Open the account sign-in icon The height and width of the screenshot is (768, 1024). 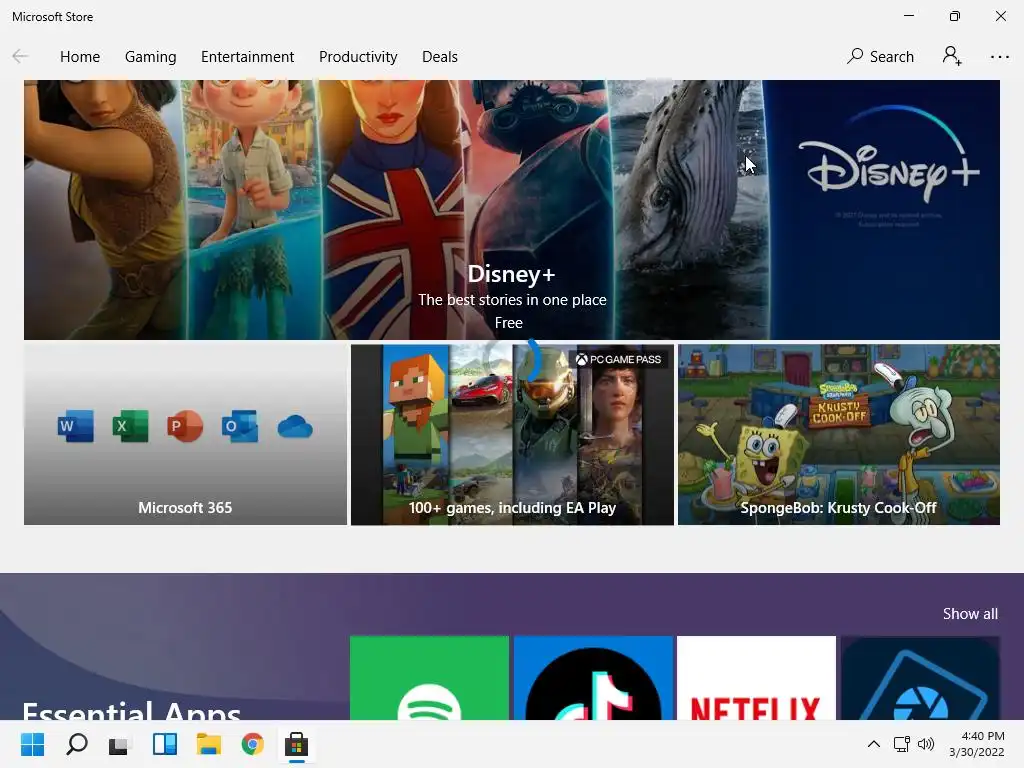[x=952, y=56]
